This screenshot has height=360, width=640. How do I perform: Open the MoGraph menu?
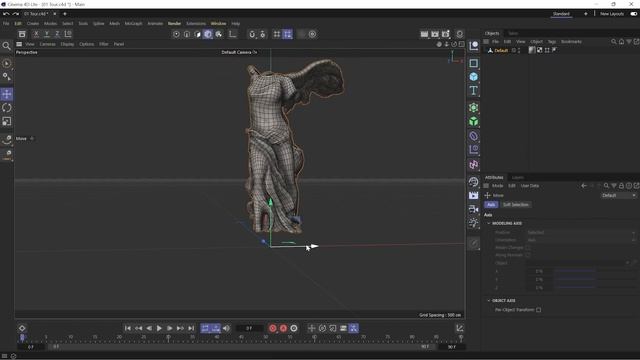coord(133,24)
